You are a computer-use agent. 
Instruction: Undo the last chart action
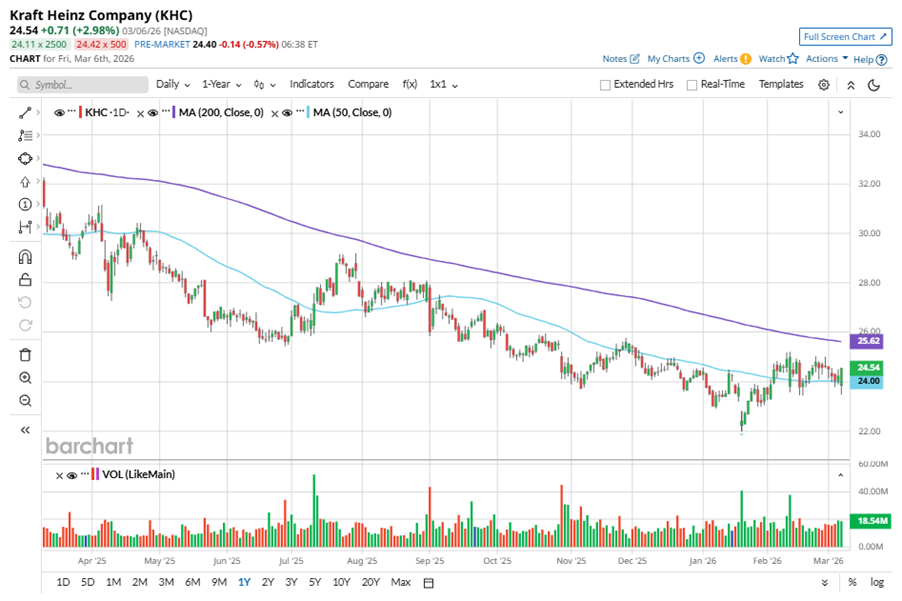pyautogui.click(x=25, y=303)
